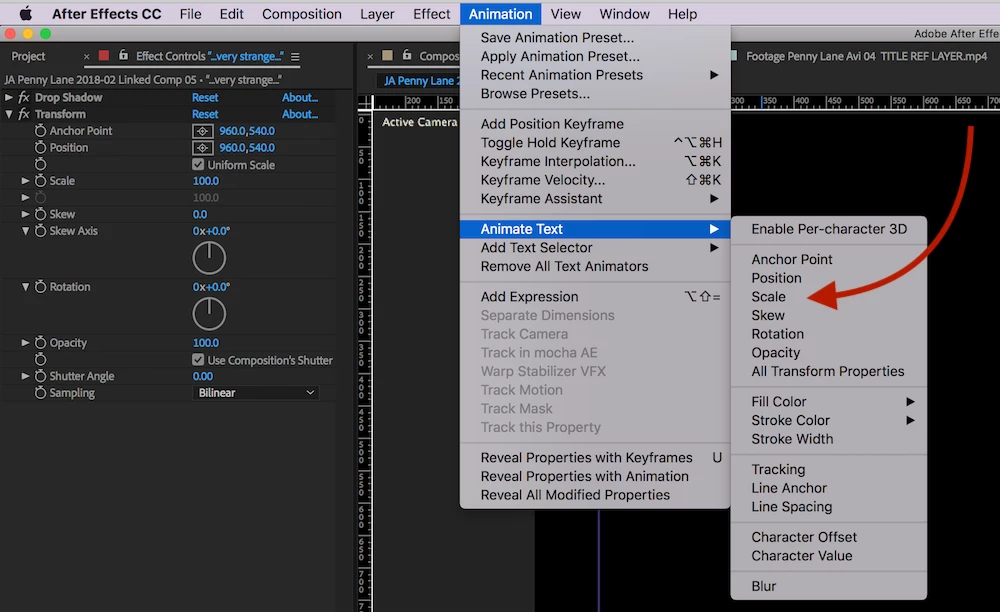Image resolution: width=1000 pixels, height=612 pixels.
Task: Toggle Opacity stopwatch icon
Action: tap(40, 342)
